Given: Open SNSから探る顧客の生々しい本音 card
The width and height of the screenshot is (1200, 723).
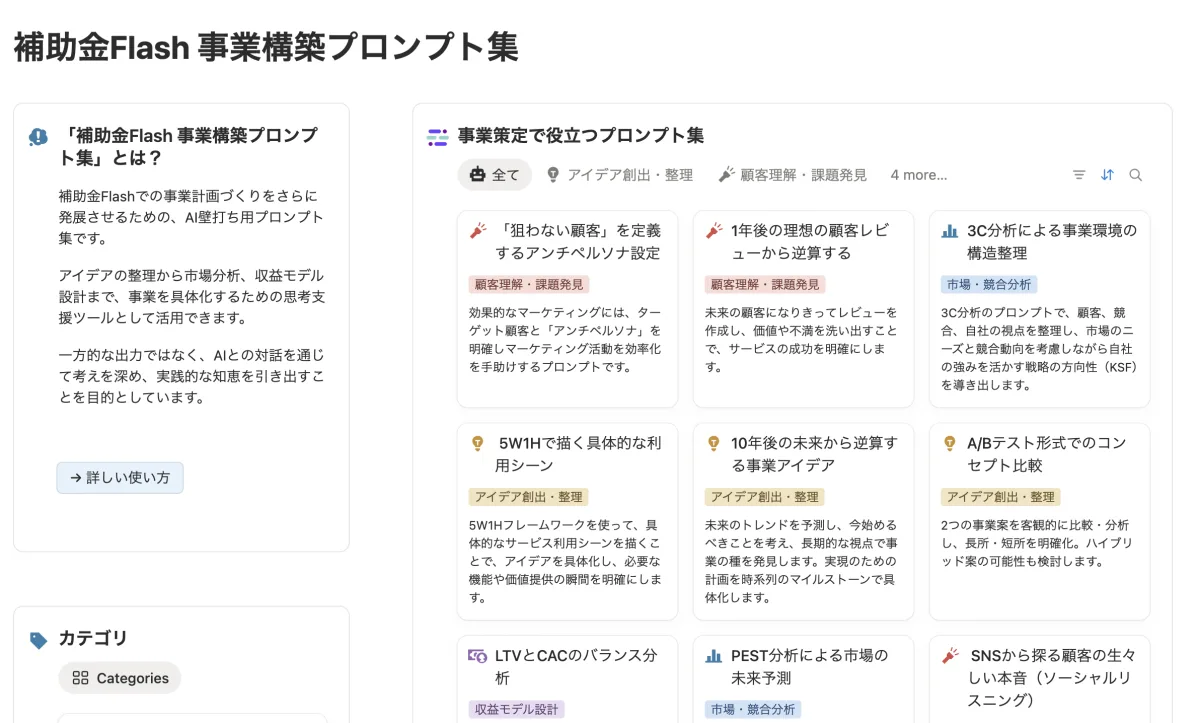Looking at the screenshot, I should [1039, 679].
